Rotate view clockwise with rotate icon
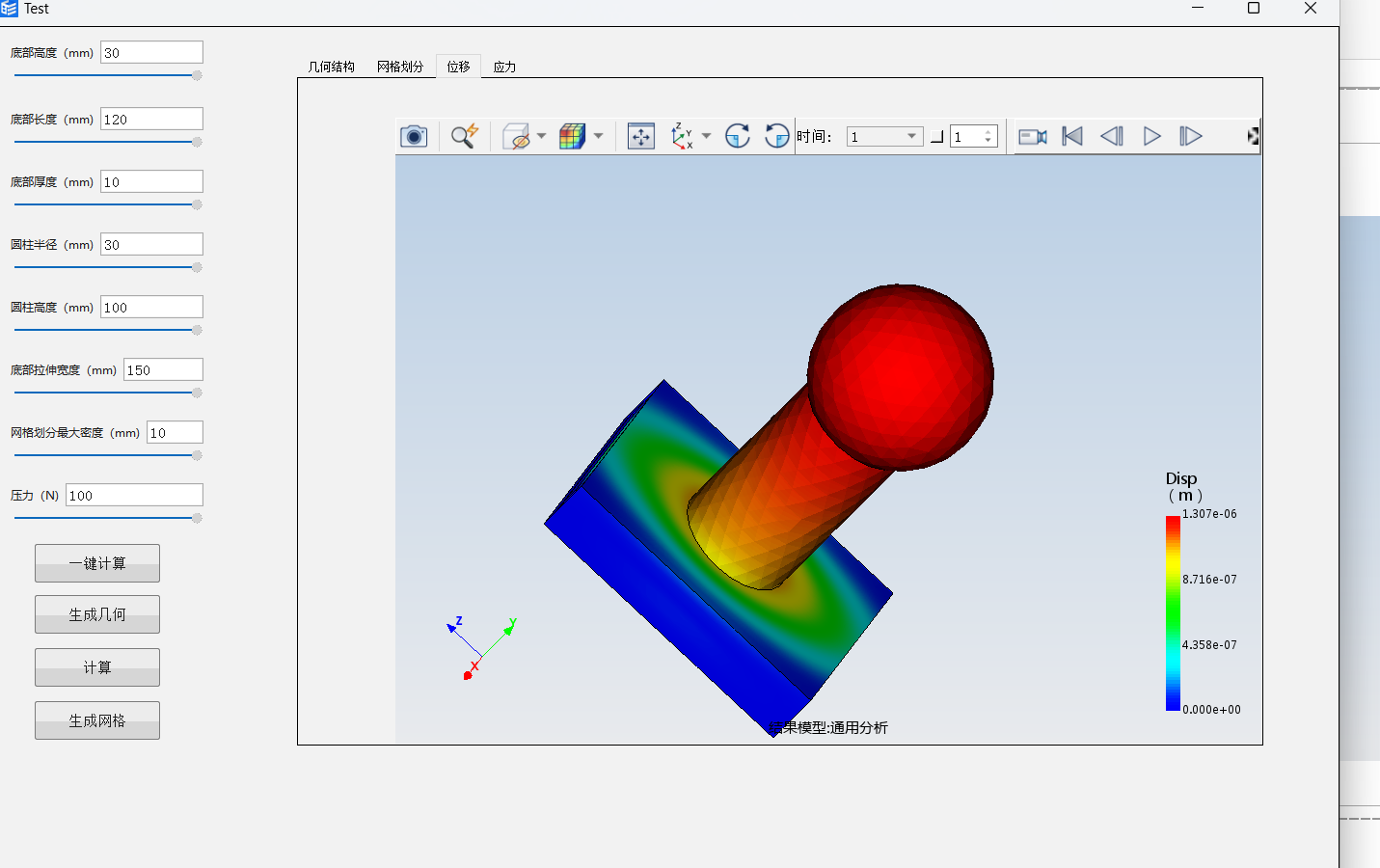 738,136
